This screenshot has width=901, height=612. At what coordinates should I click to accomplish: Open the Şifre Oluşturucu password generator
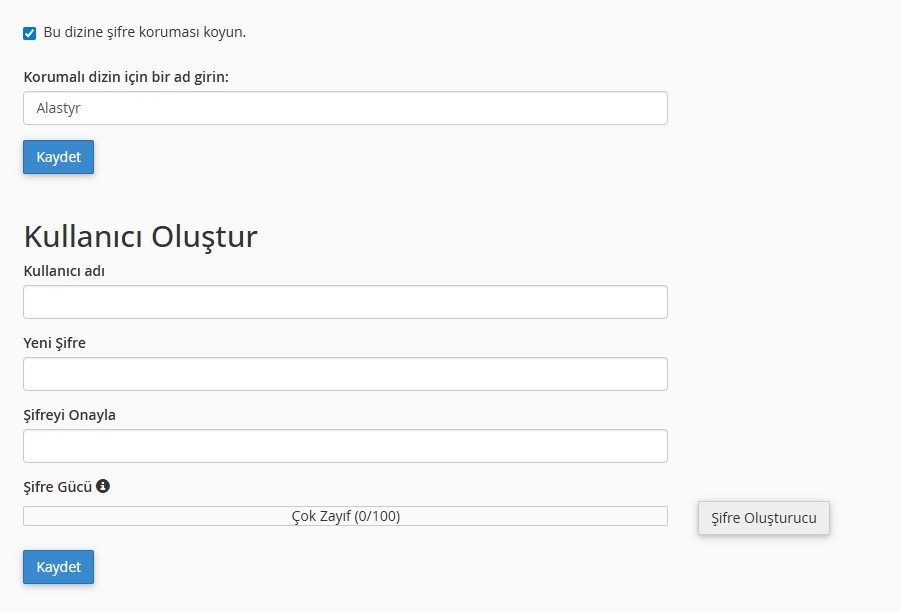click(763, 518)
